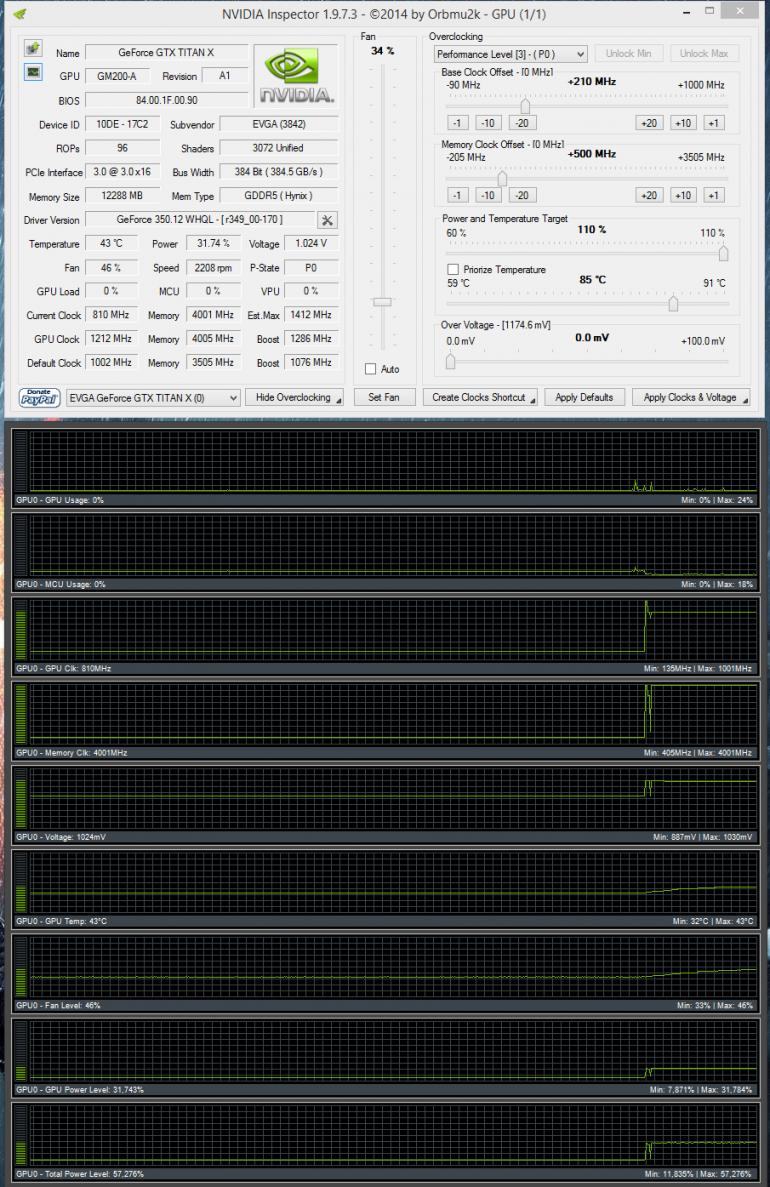Click the Unlock Min button
Image resolution: width=770 pixels, height=1187 pixels.
coord(628,54)
